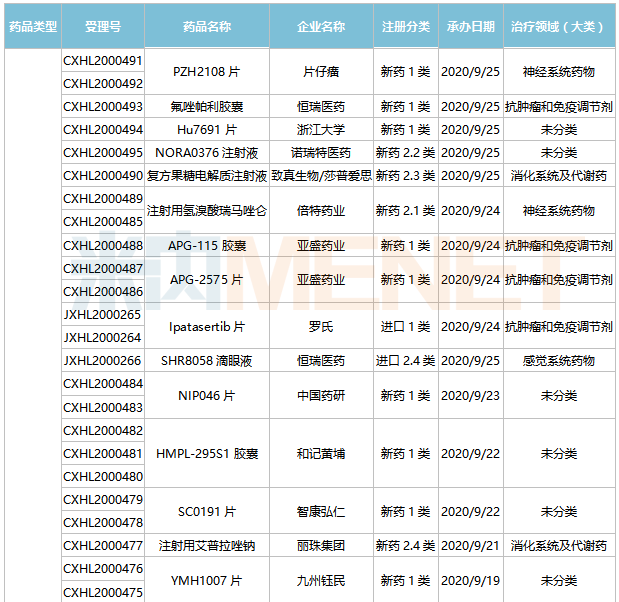
Task: Select the 诺瑞特医药 company cell
Action: 321,153
